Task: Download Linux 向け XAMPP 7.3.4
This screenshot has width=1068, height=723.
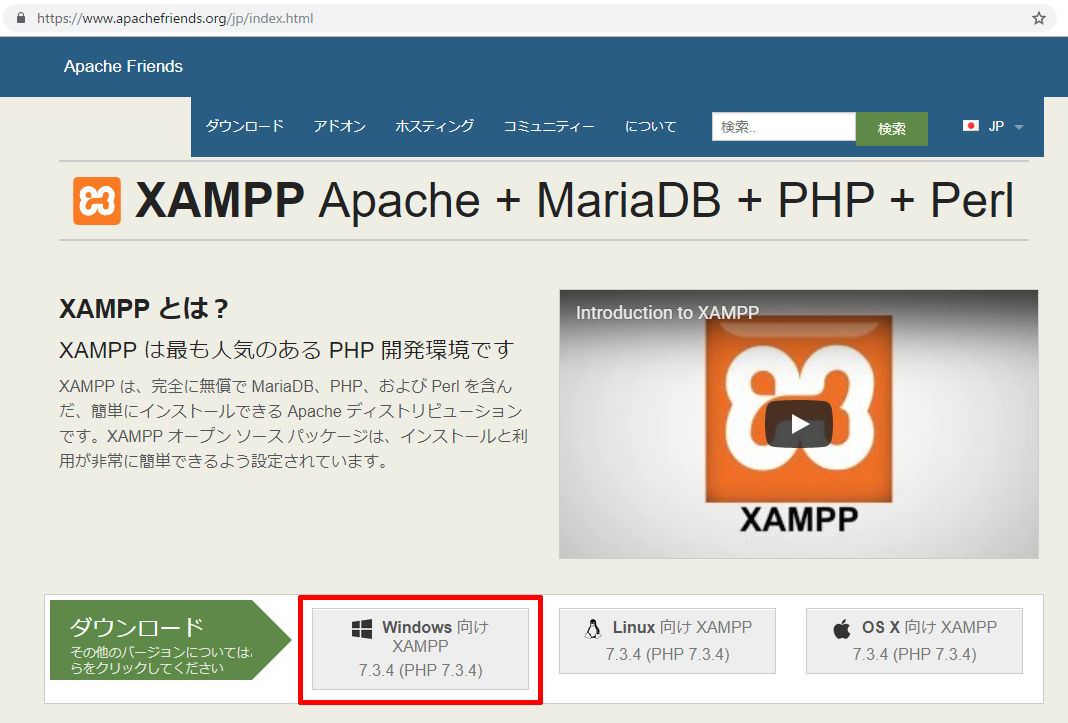Action: (x=667, y=640)
